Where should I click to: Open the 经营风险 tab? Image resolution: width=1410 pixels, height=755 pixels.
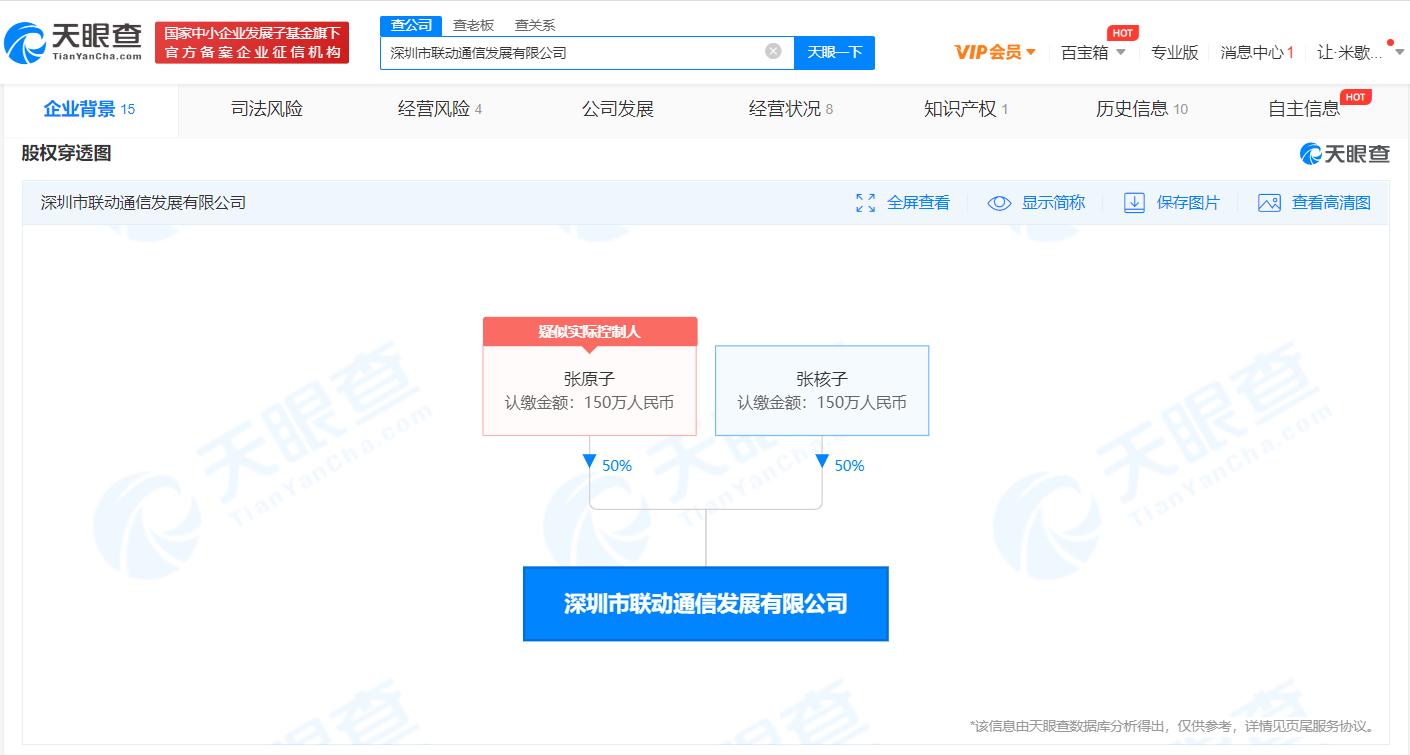[440, 110]
